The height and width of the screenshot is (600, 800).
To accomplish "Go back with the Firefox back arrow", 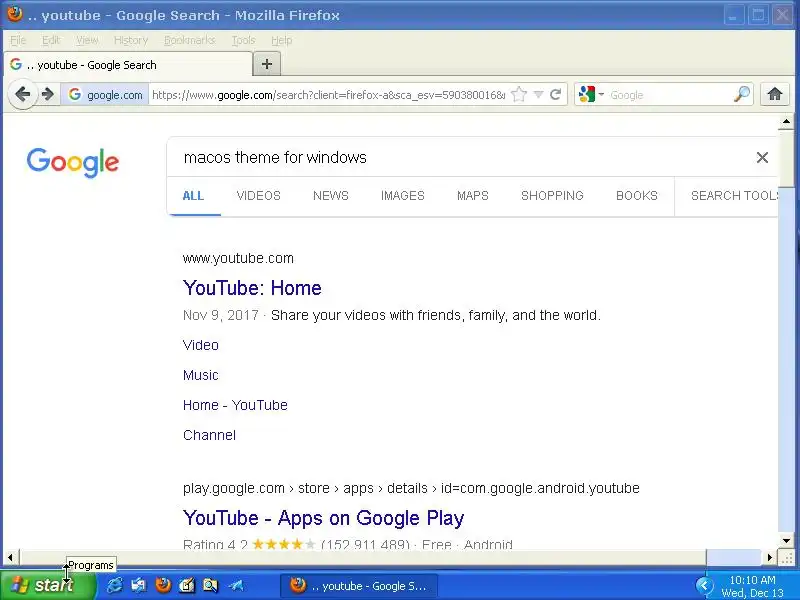I will pos(23,94).
